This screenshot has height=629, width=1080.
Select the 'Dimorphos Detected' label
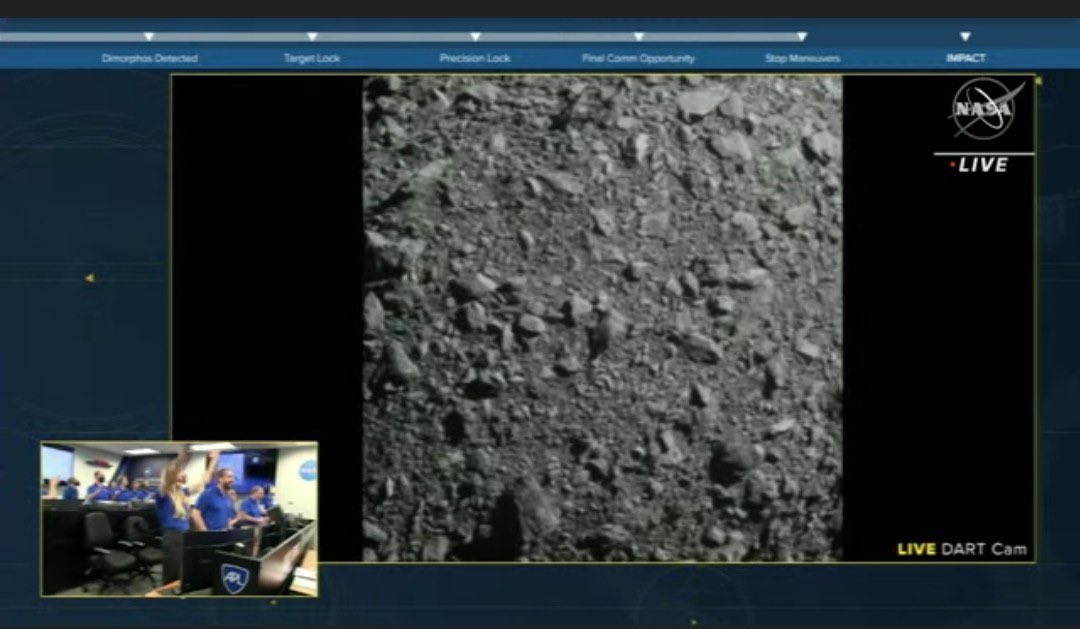click(x=149, y=59)
